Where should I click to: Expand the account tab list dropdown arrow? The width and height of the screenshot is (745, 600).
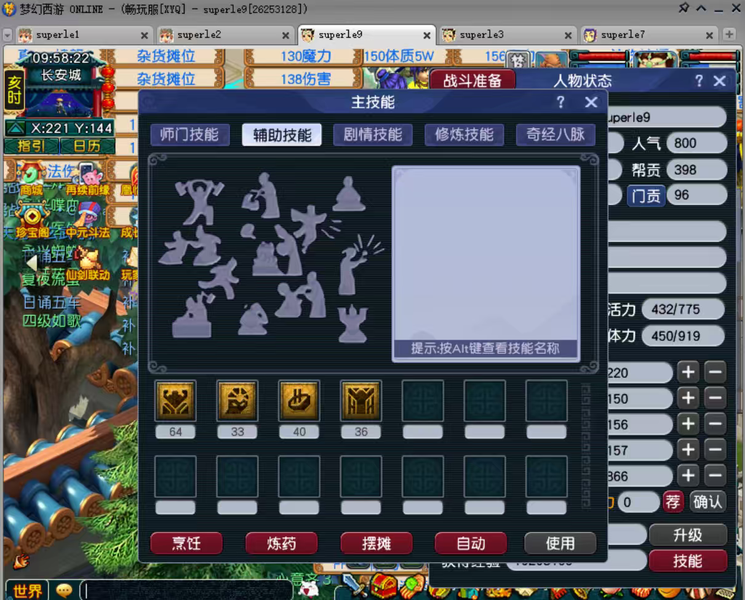(7, 35)
